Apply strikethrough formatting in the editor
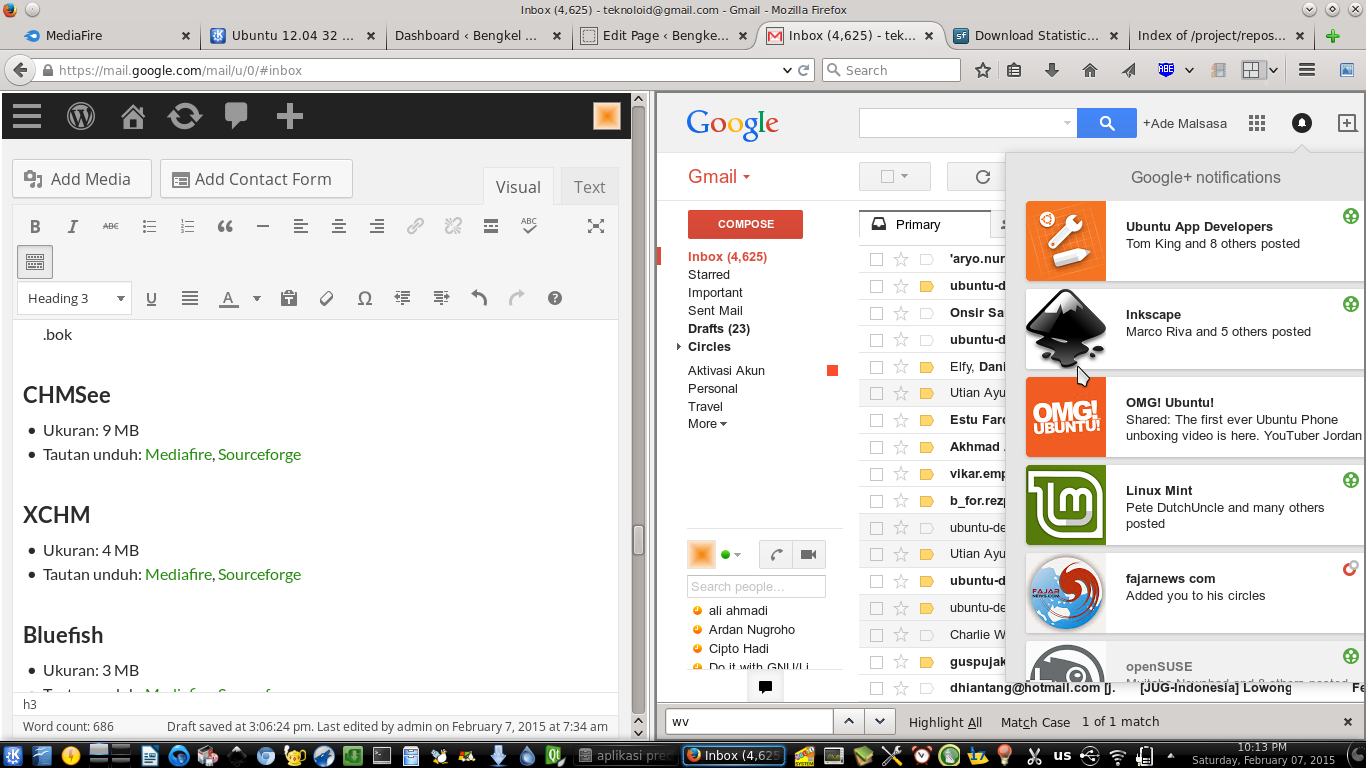 111,227
